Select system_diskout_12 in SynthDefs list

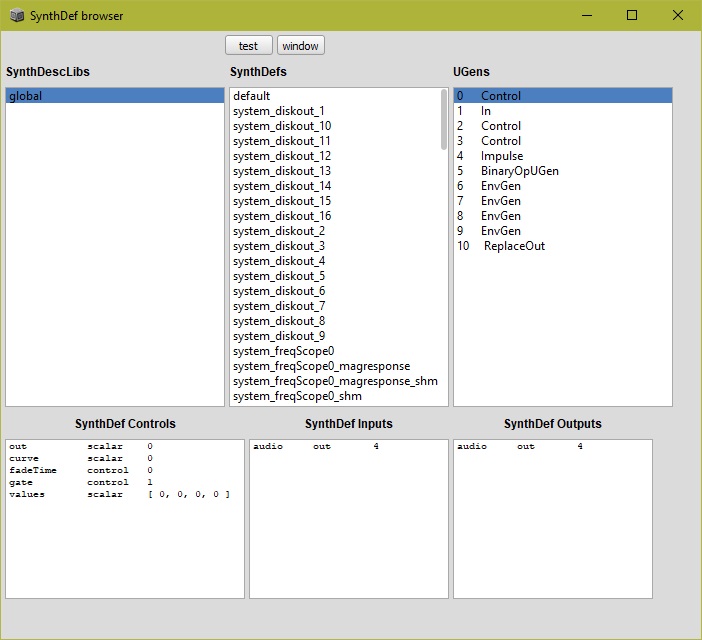point(335,156)
